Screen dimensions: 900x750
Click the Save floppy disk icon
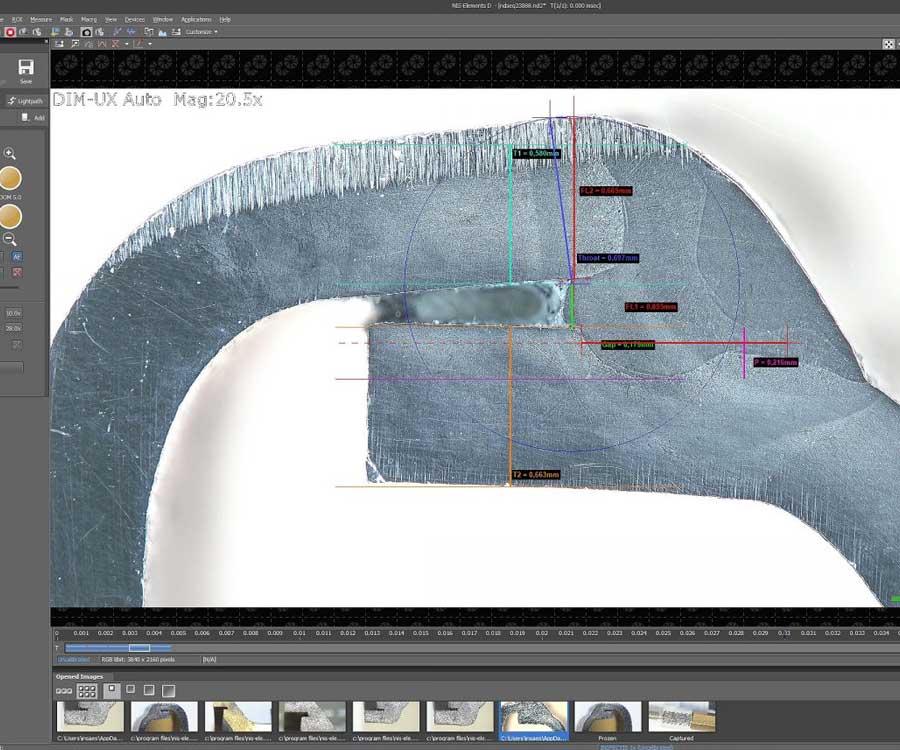pos(26,67)
